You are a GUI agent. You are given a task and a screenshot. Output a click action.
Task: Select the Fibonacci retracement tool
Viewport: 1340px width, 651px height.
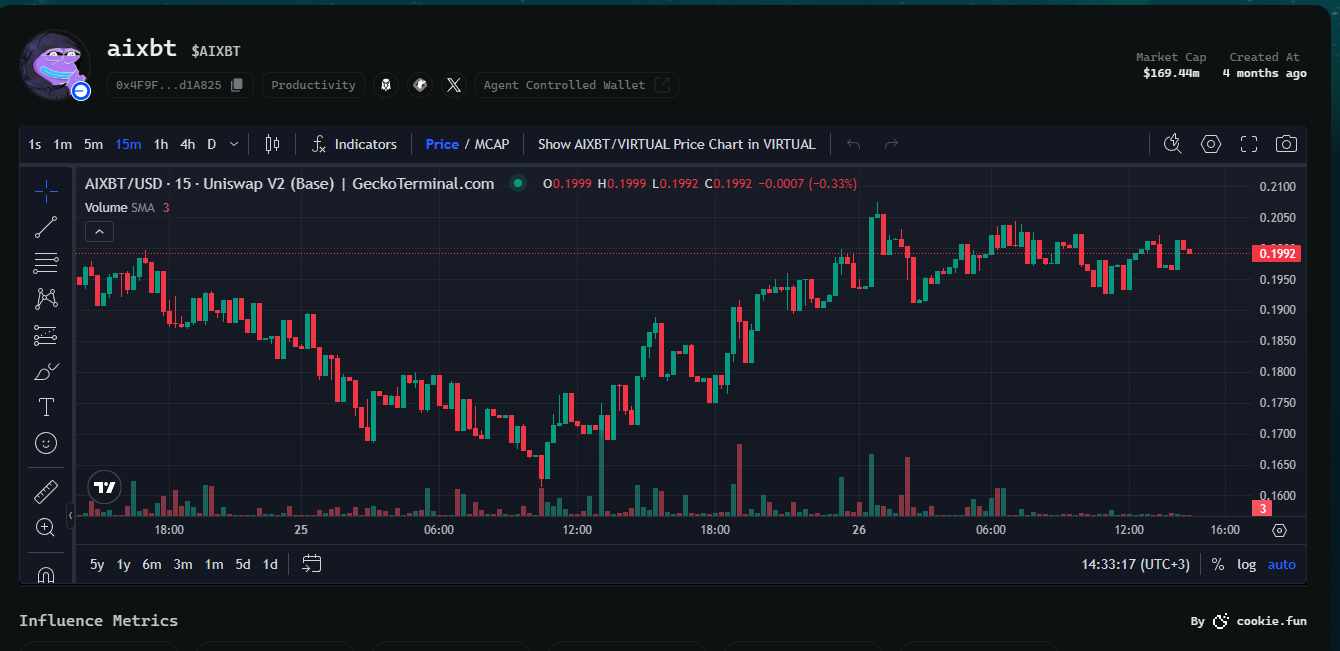click(46, 263)
